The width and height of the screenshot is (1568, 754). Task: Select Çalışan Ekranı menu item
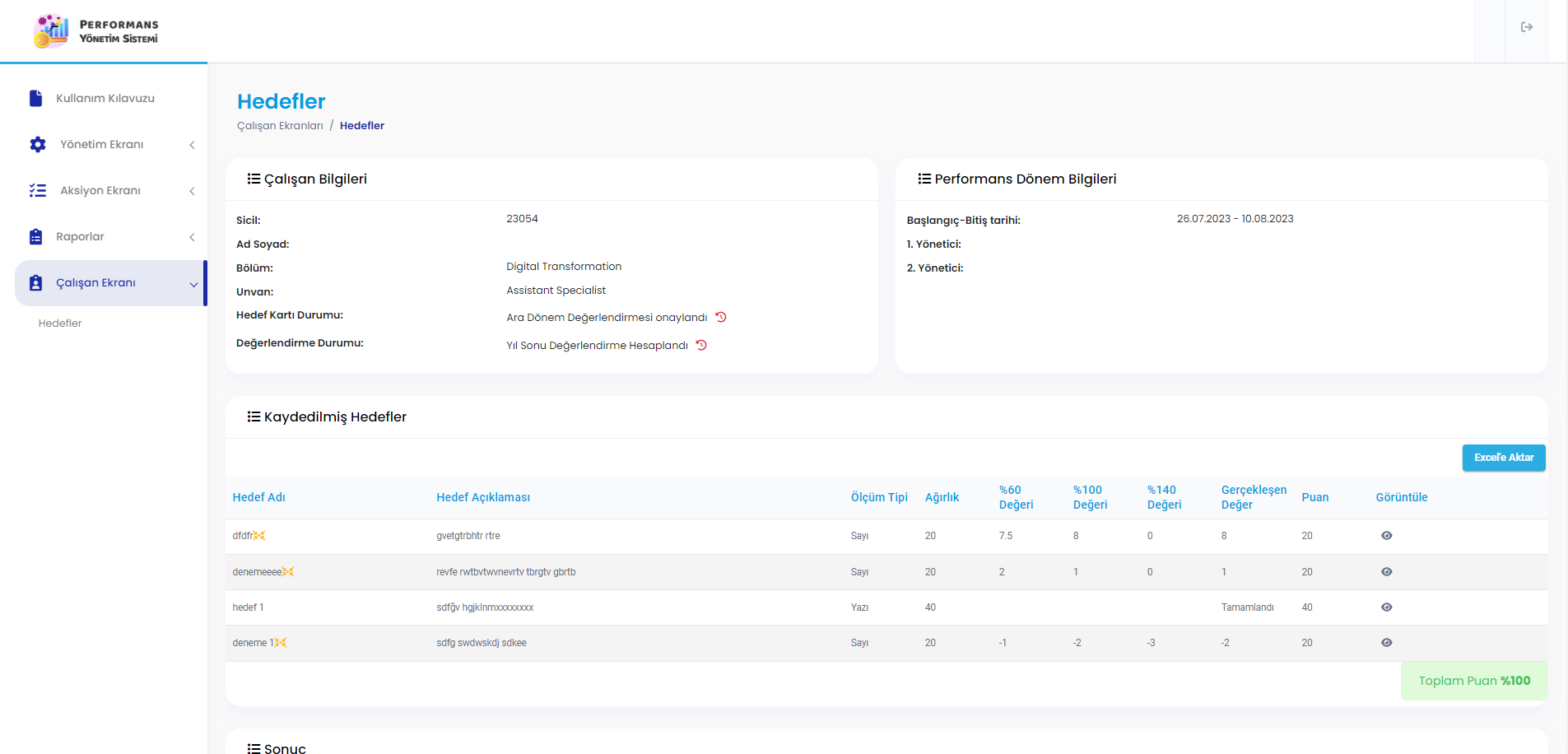click(110, 283)
